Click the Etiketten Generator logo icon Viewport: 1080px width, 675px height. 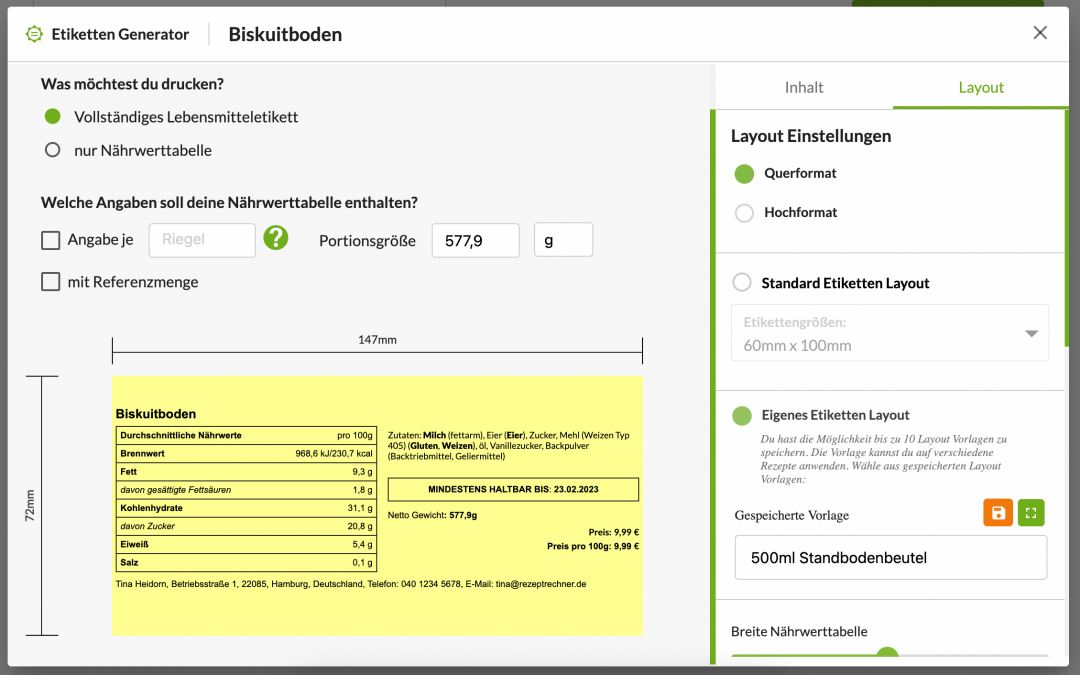[x=33, y=33]
